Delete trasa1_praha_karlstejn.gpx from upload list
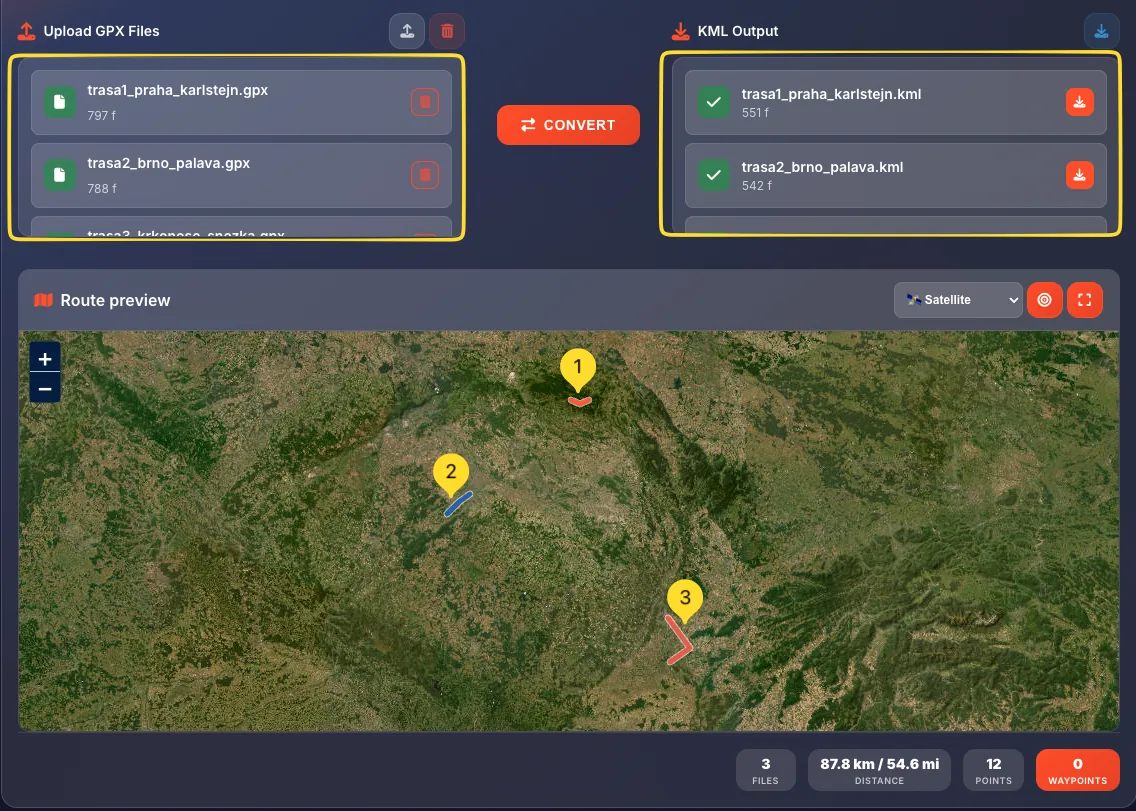The height and width of the screenshot is (811, 1136). (425, 102)
